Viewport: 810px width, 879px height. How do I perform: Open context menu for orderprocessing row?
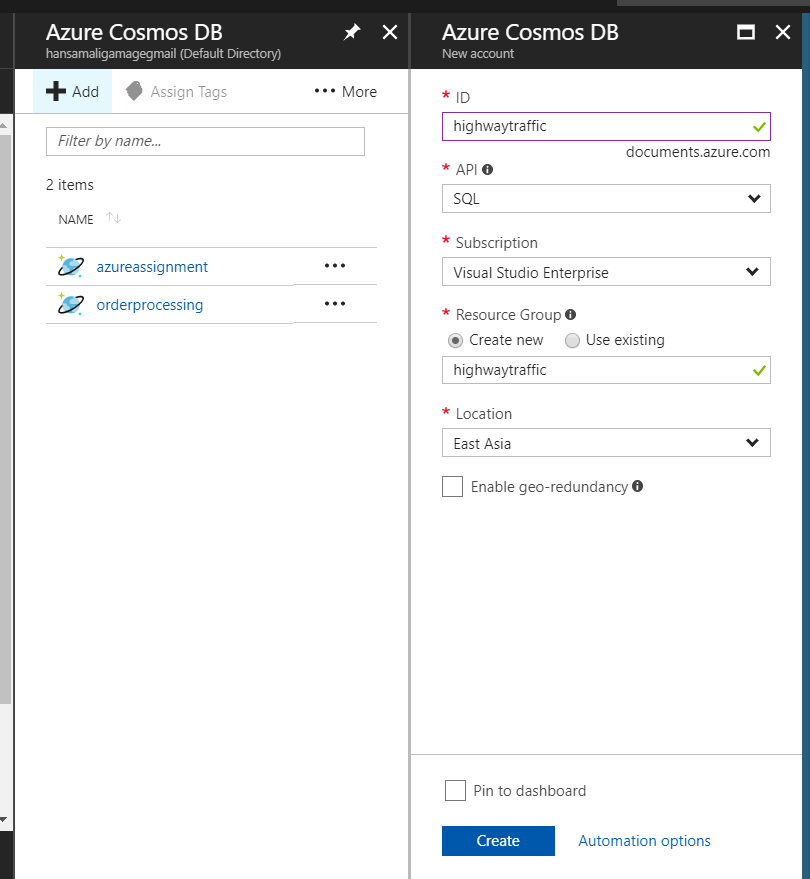(335, 304)
